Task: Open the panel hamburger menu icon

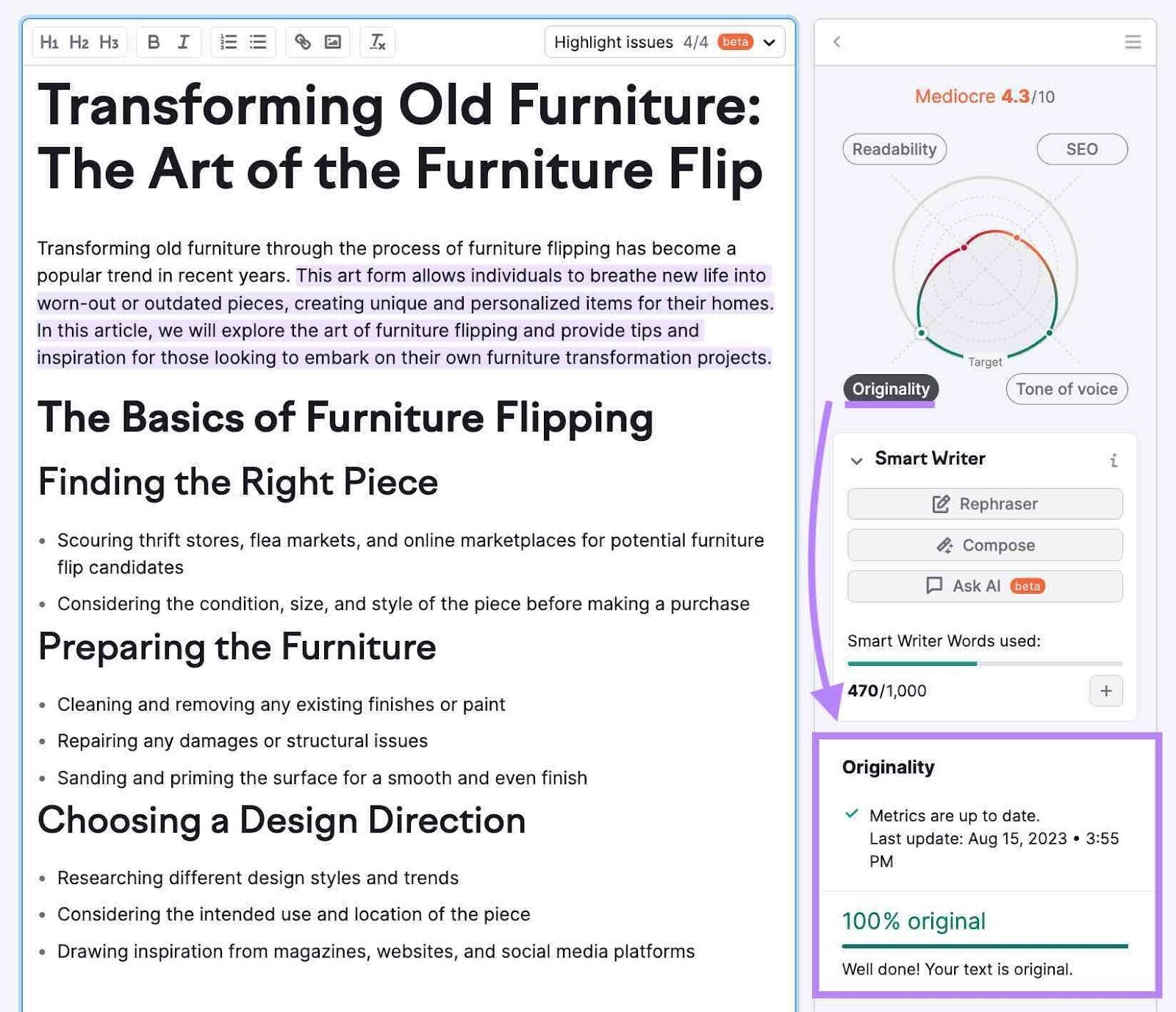Action: (1133, 42)
